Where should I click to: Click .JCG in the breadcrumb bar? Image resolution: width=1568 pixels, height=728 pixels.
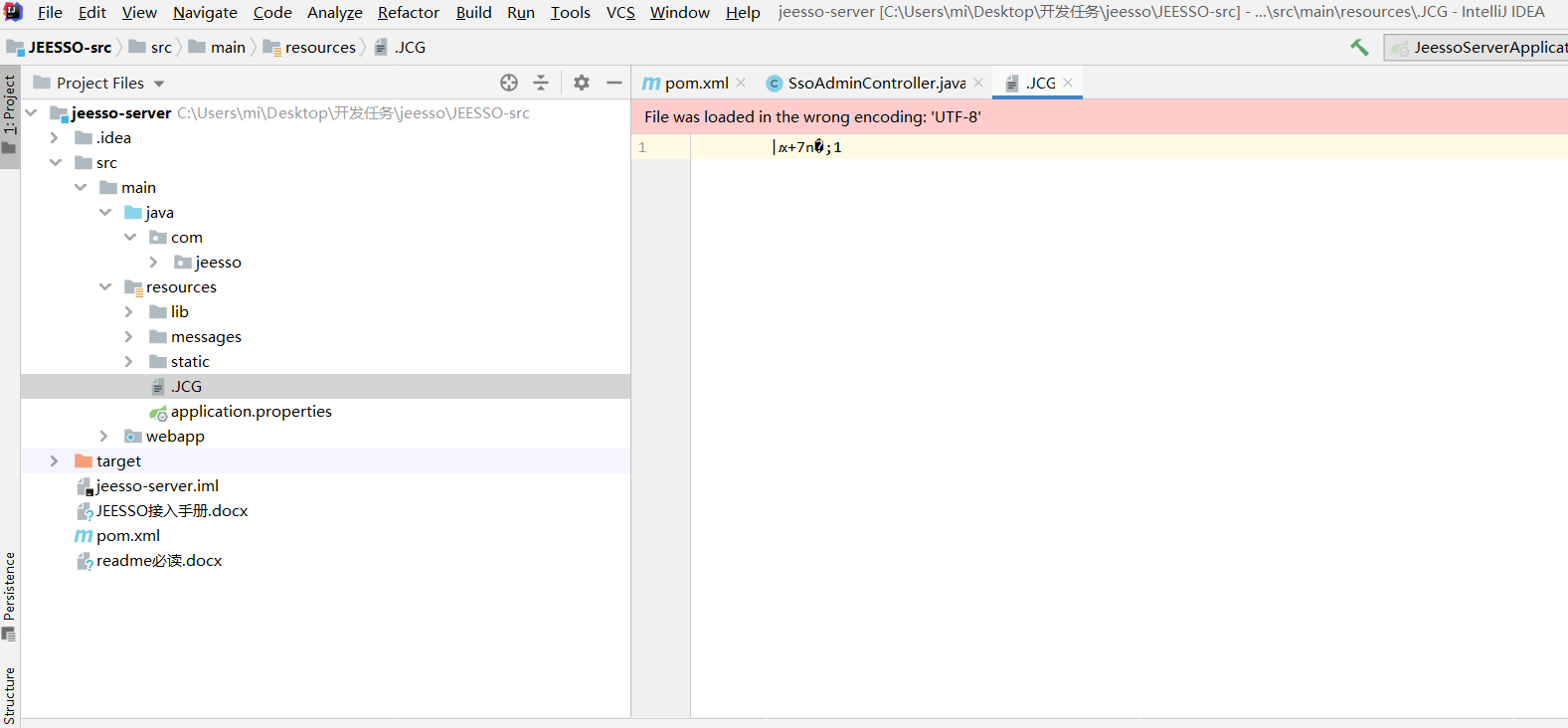[x=410, y=48]
